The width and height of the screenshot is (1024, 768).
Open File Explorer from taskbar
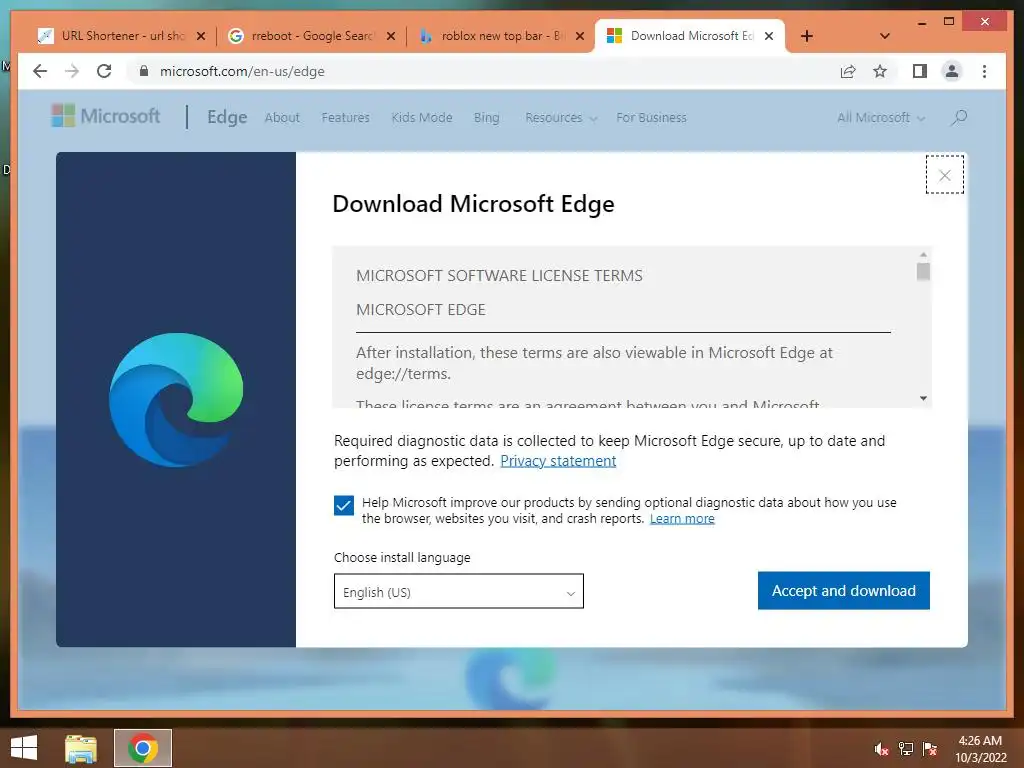point(81,748)
